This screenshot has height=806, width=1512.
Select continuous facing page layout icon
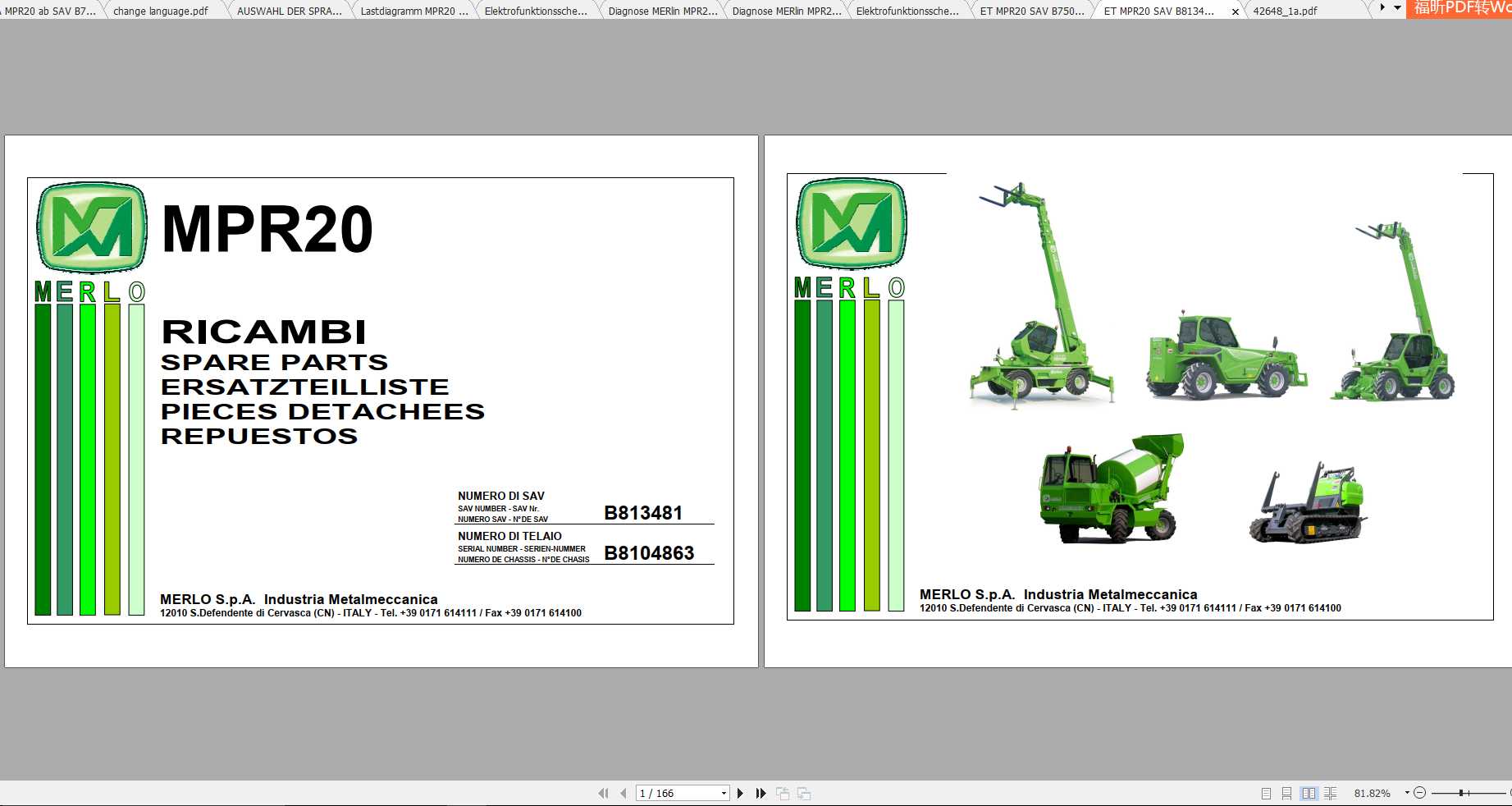[1330, 793]
